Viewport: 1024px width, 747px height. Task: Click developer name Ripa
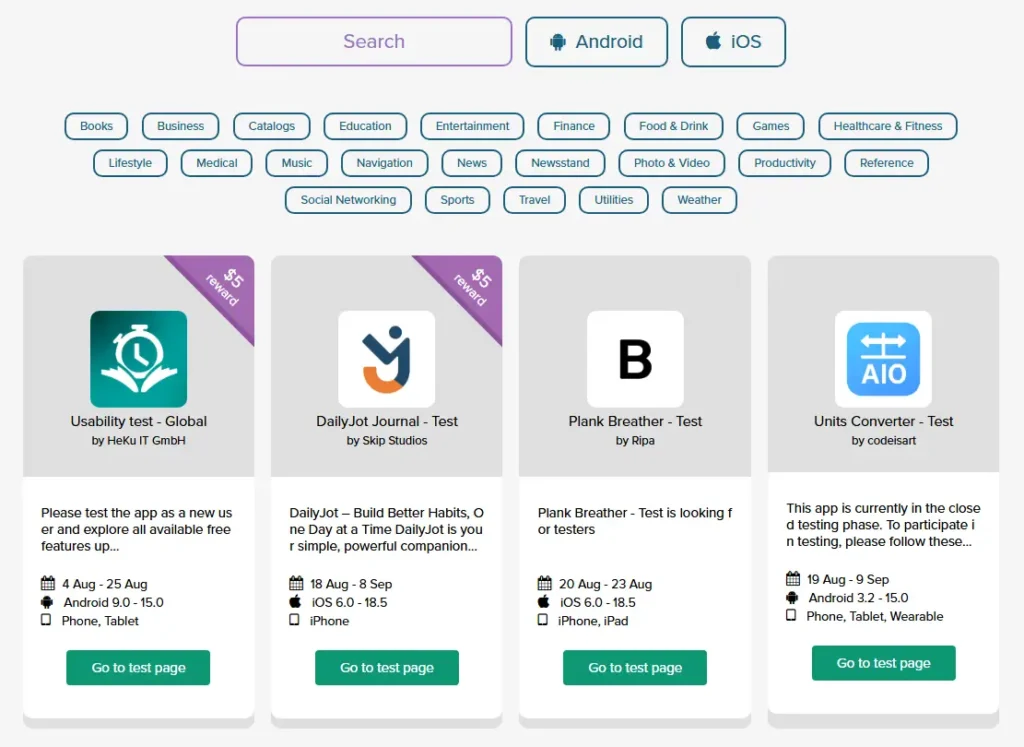click(643, 441)
